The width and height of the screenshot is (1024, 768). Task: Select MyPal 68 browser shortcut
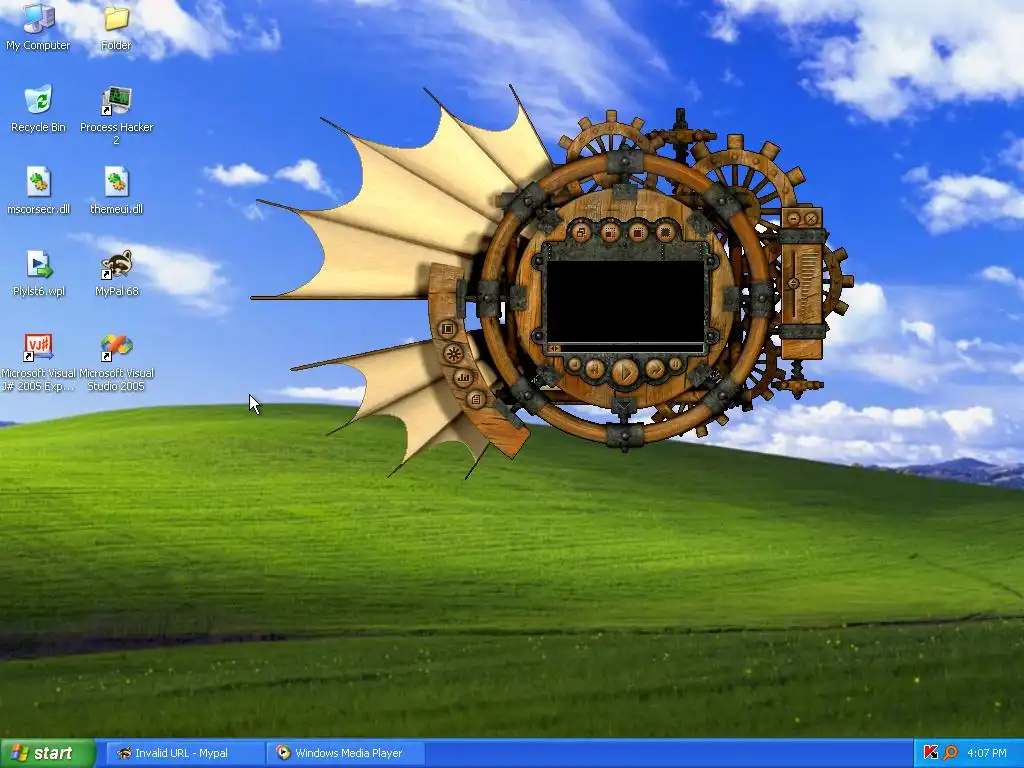[x=117, y=273]
